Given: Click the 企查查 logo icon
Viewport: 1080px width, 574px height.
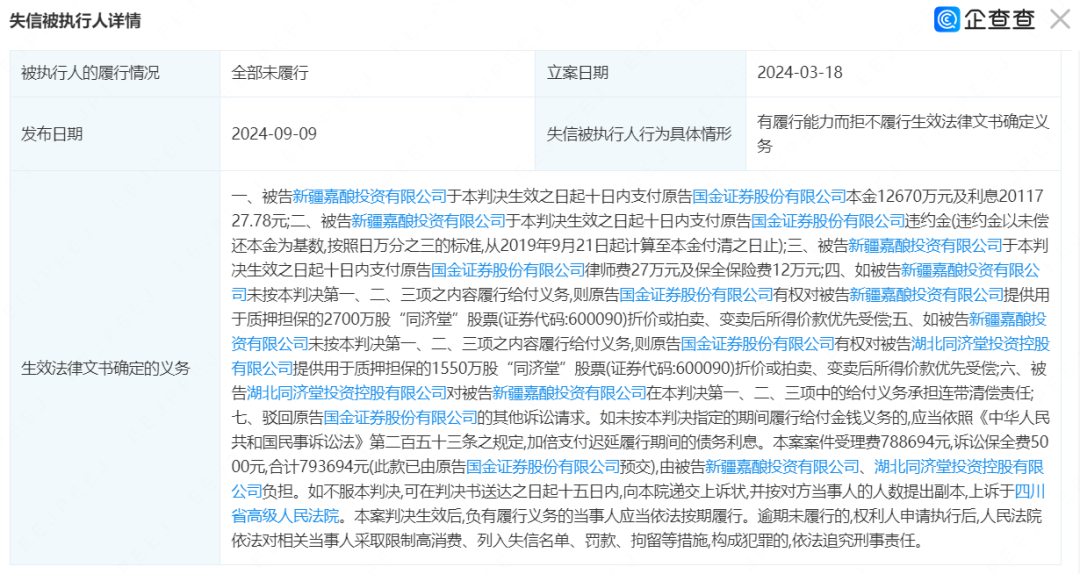Looking at the screenshot, I should point(946,19).
